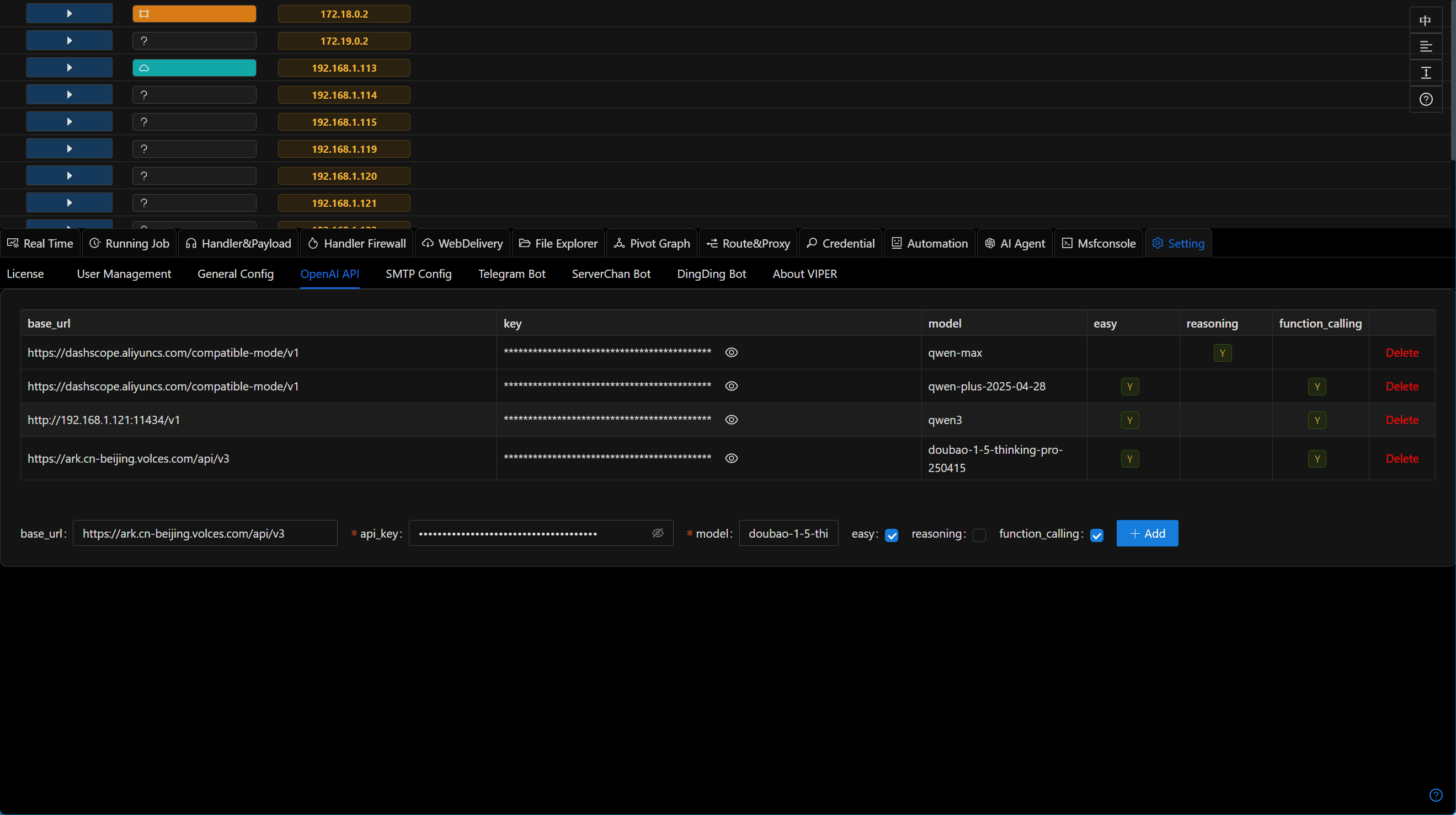
Task: Delete the qwen3 API entry
Action: point(1402,420)
